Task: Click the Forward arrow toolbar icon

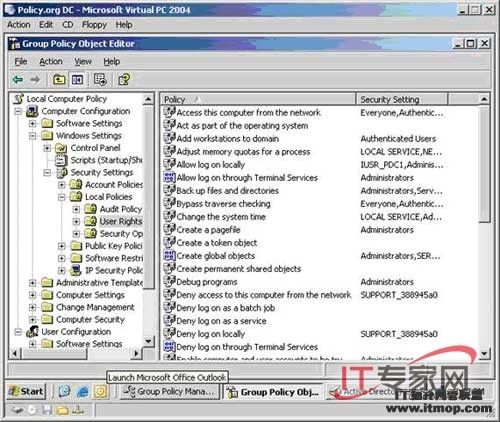Action: [35, 79]
